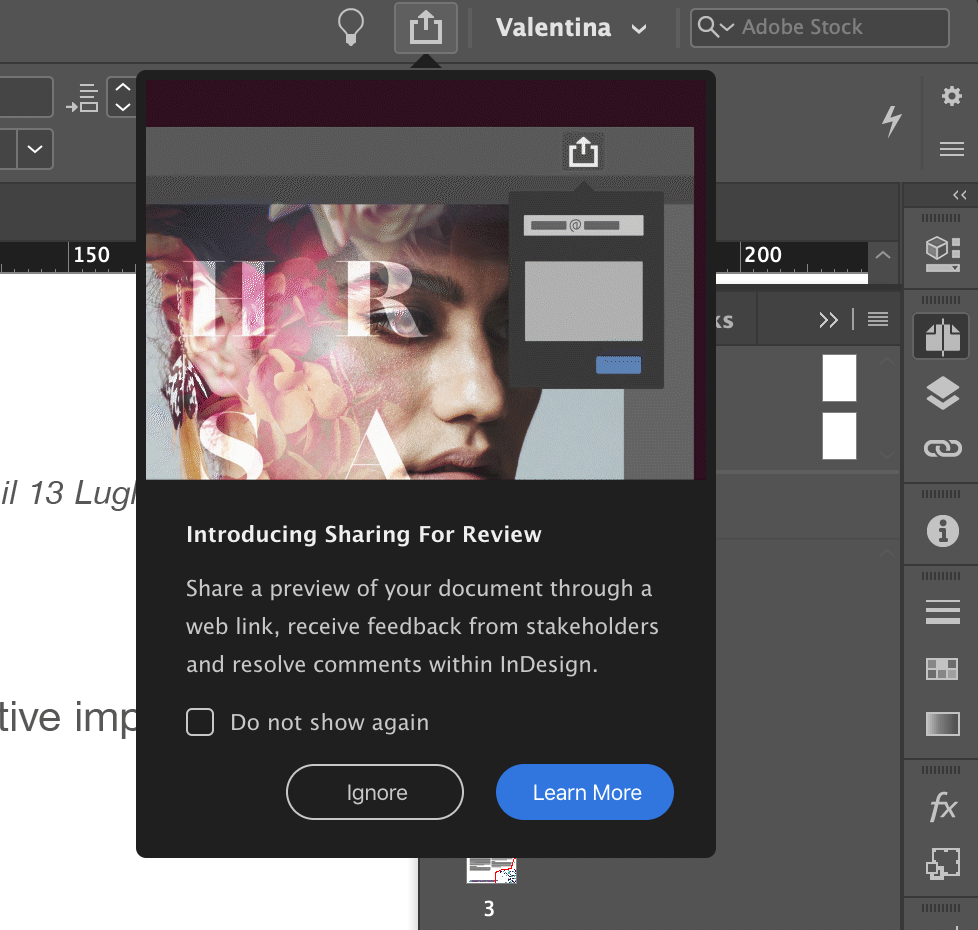Viewport: 978px width, 930px height.
Task: Click the Ignore button
Action: pos(375,792)
